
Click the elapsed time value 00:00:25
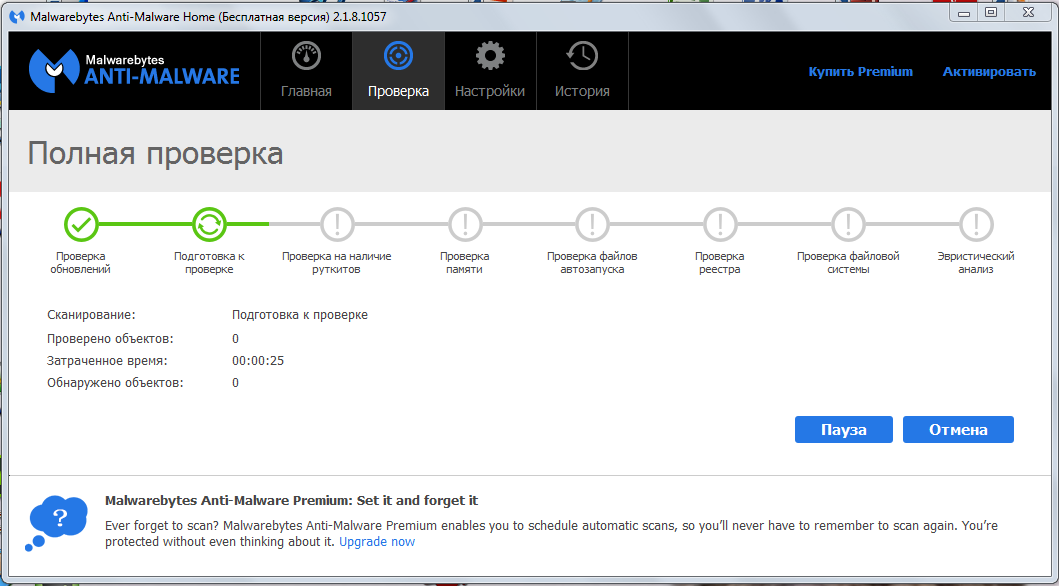258,361
